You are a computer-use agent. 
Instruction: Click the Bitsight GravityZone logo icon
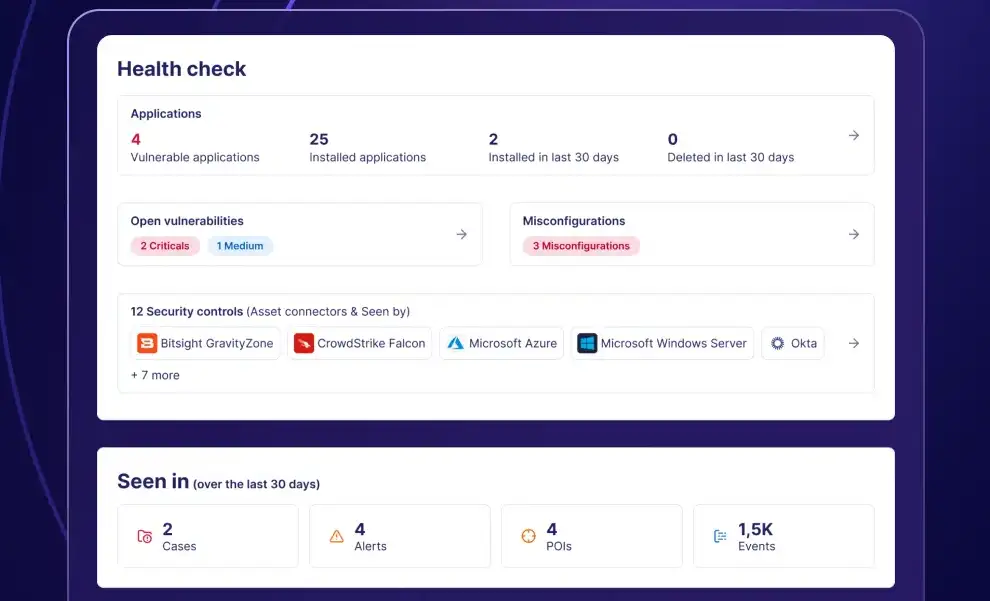pos(146,343)
